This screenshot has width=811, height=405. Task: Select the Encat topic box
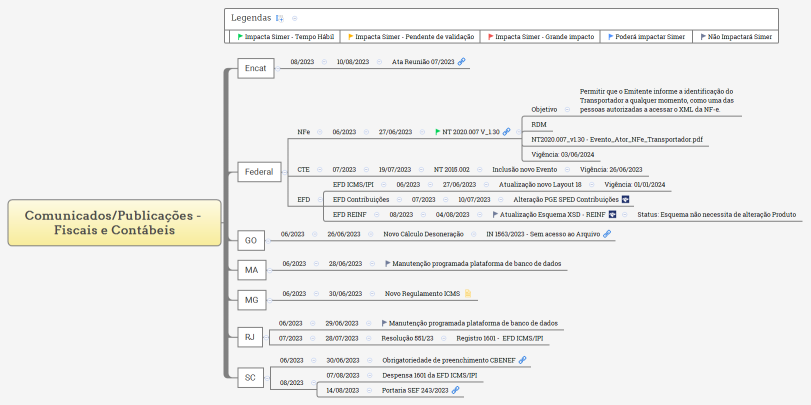click(256, 68)
